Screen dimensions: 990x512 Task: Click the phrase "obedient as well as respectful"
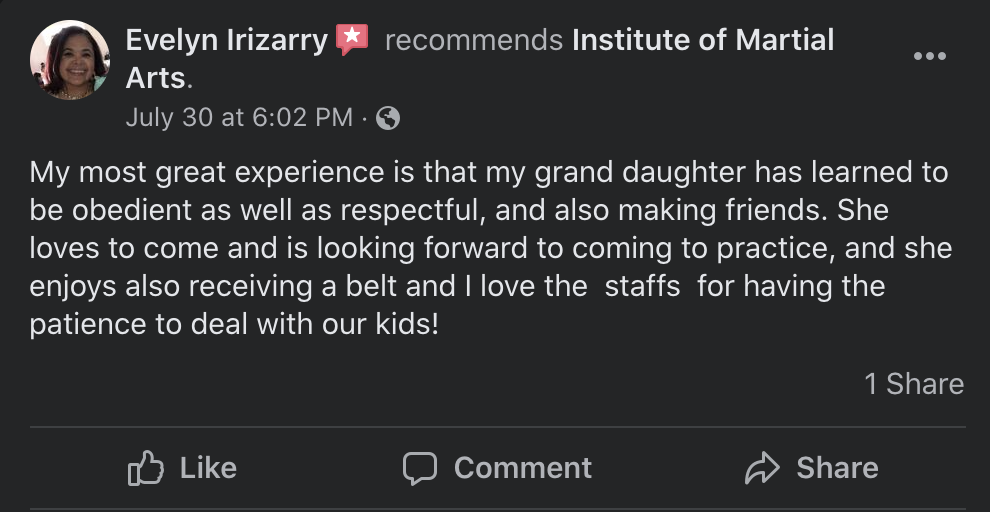259,211
